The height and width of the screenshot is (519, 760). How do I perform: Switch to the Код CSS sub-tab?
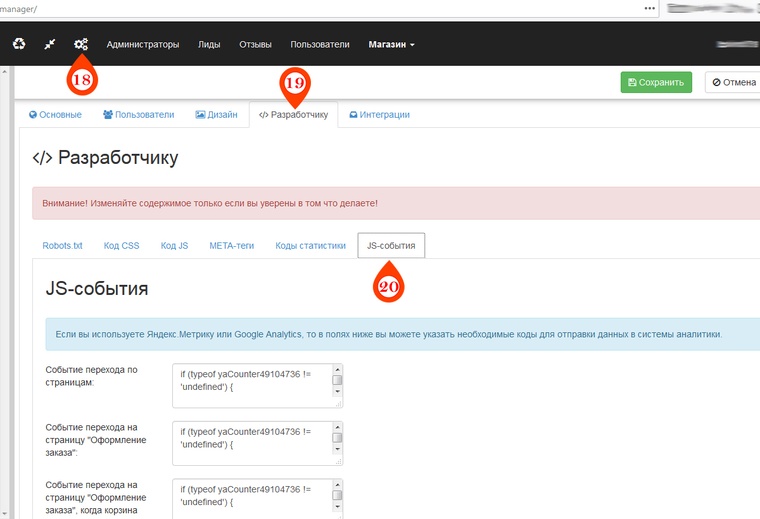pos(122,245)
